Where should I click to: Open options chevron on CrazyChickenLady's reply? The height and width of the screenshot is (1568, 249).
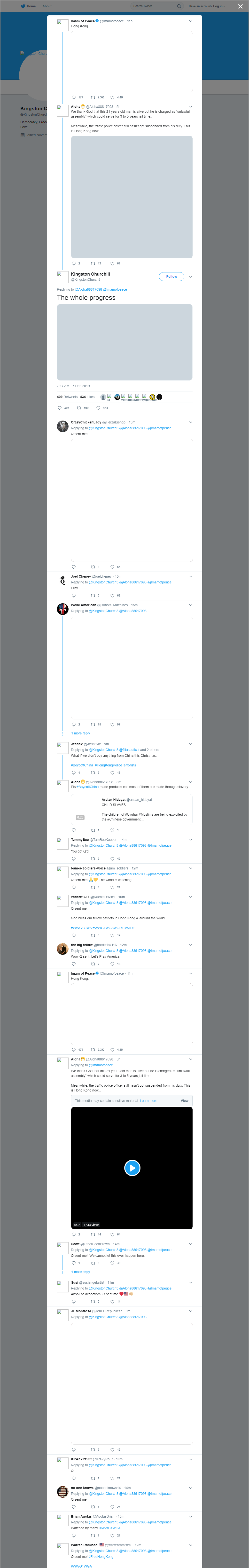point(191,422)
